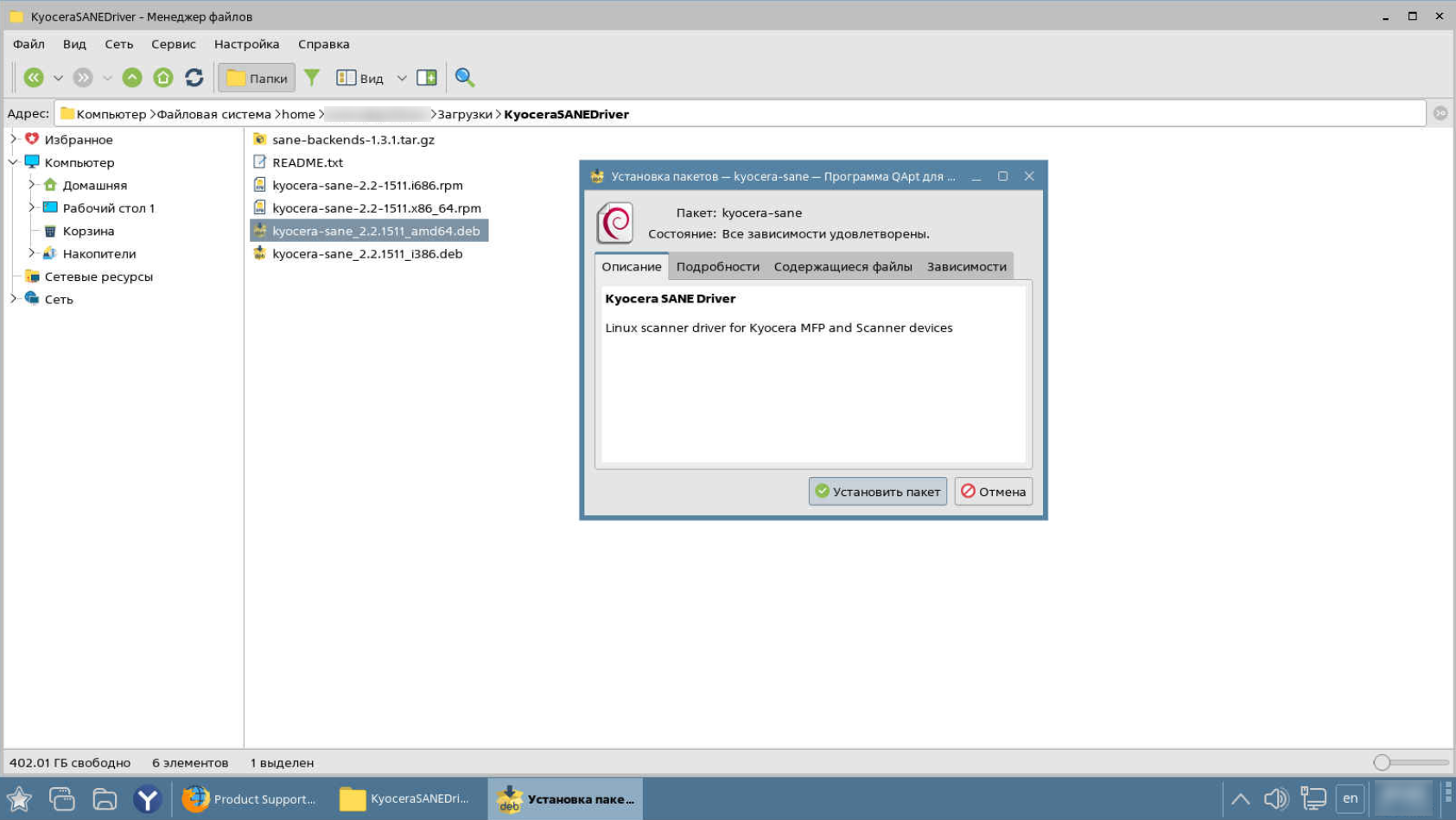Screen dimensions: 1456x820
Task: Switch to the Зависимости tab
Action: [966, 266]
